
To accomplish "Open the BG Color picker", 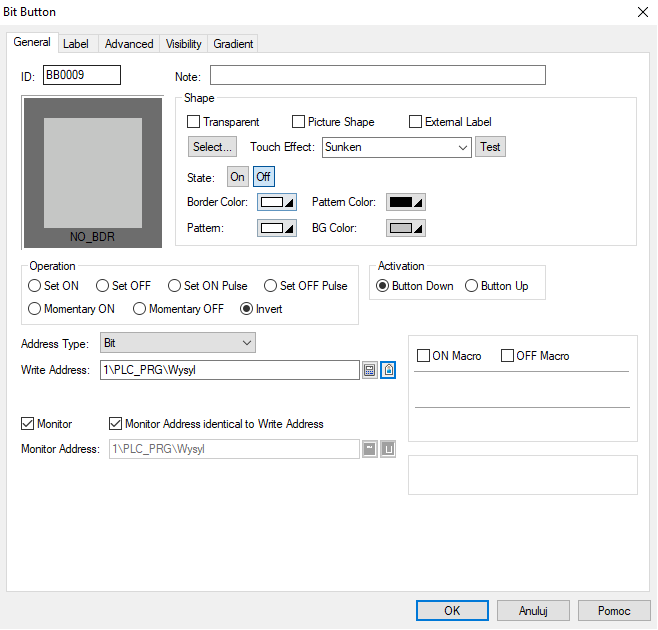I will coord(406,228).
